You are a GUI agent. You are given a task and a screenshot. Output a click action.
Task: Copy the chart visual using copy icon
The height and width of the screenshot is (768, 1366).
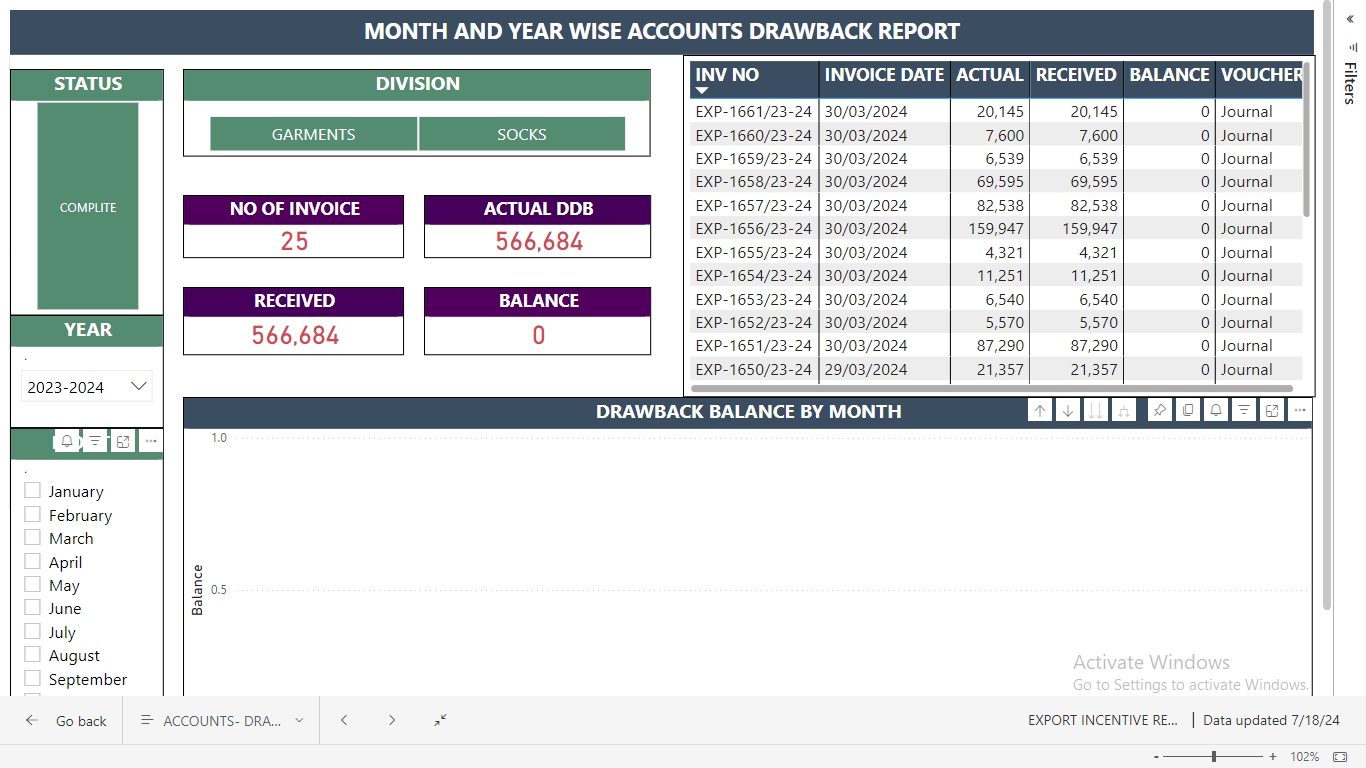tap(1188, 411)
